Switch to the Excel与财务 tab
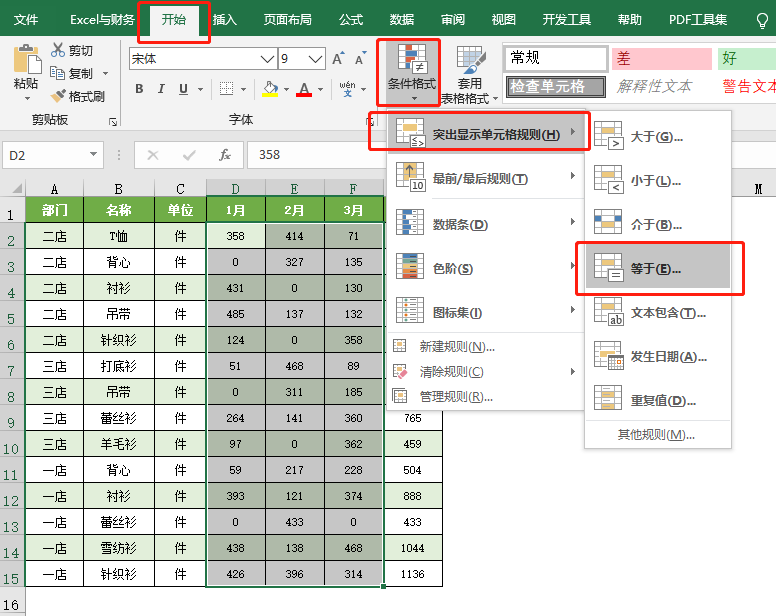 coord(102,20)
